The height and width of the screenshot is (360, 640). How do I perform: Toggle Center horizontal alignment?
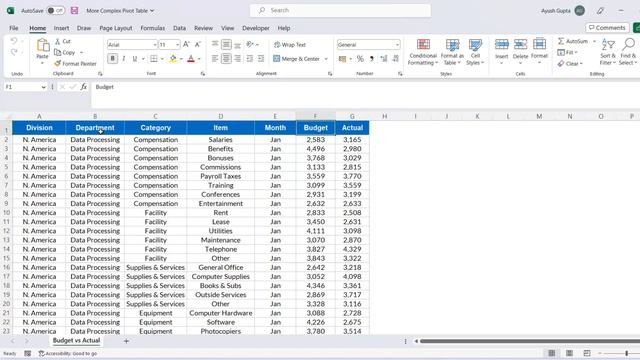(x=226, y=59)
